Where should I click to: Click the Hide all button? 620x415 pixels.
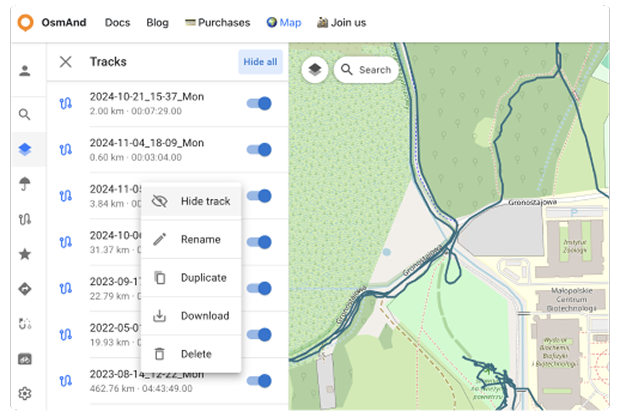(260, 62)
